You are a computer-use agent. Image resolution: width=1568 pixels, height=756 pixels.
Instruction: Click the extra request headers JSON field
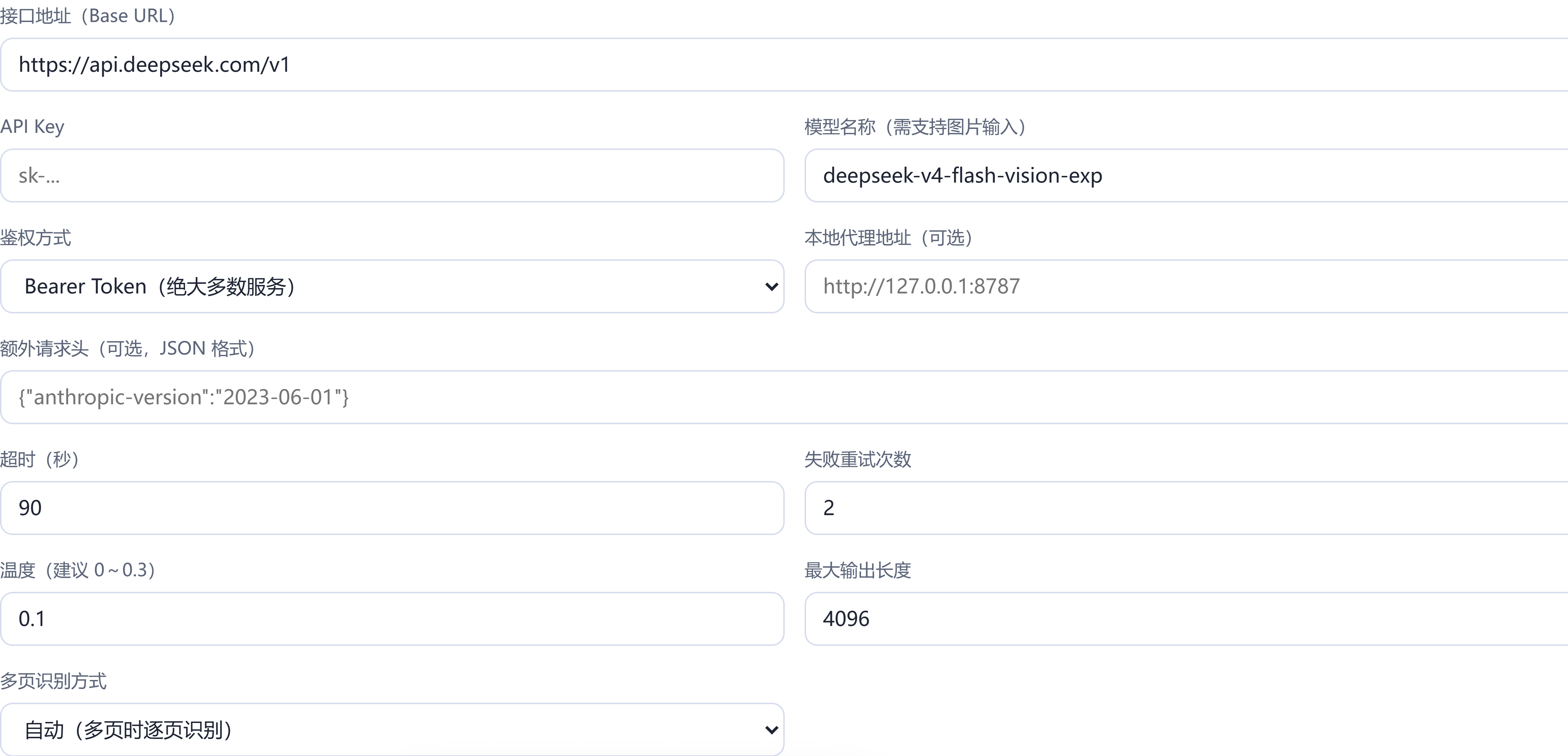(x=784, y=397)
